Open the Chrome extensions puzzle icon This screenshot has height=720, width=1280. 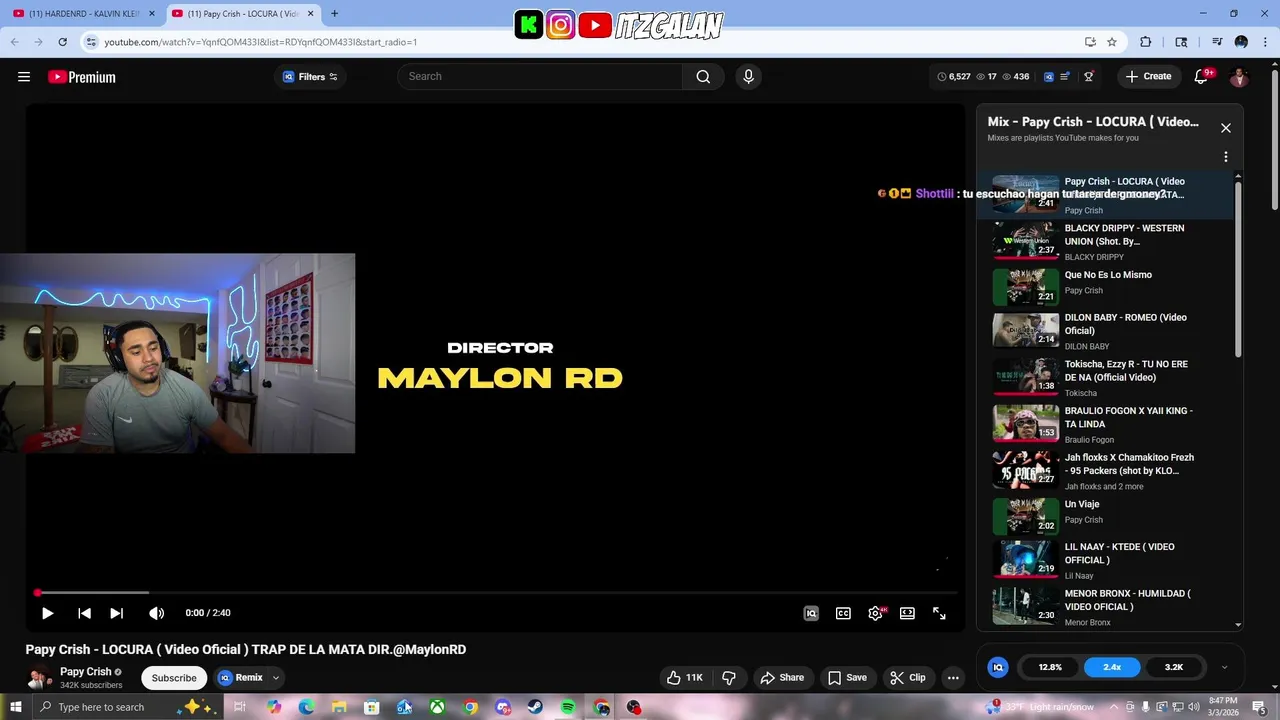point(1146,42)
